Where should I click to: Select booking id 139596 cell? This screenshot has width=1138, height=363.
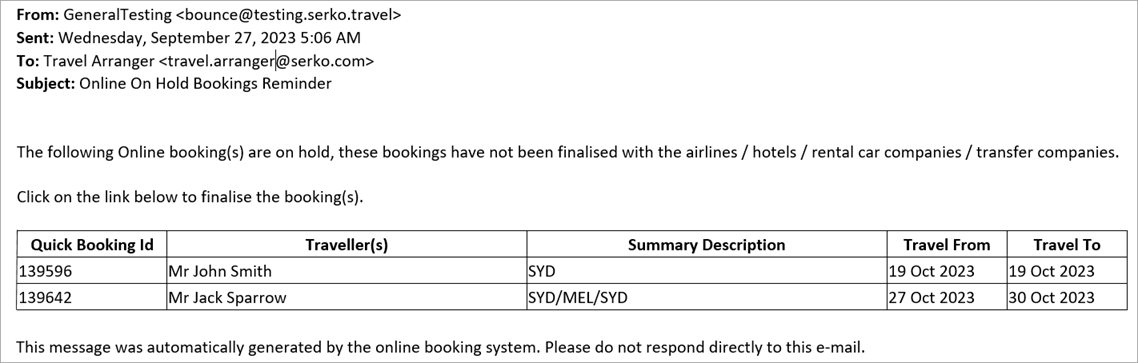tap(91, 271)
